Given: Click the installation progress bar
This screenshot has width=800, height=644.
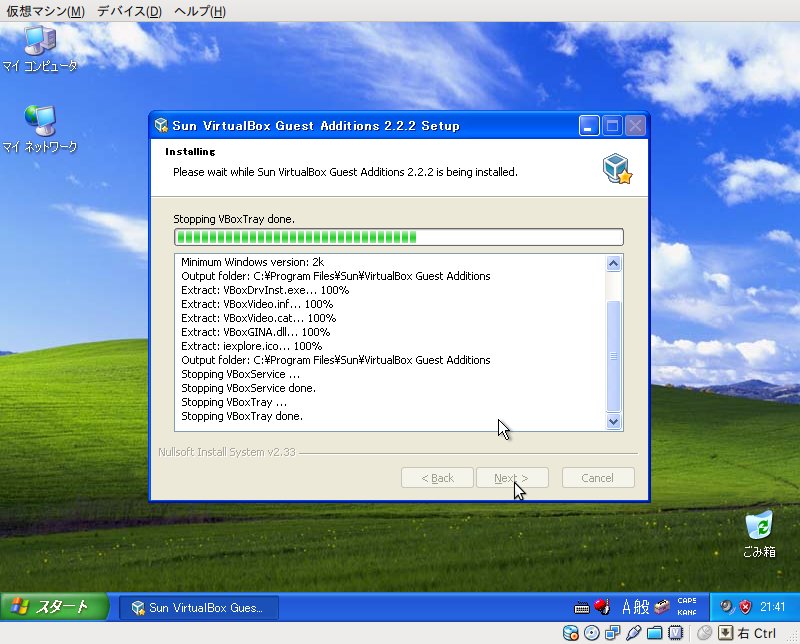Looking at the screenshot, I should [x=398, y=237].
